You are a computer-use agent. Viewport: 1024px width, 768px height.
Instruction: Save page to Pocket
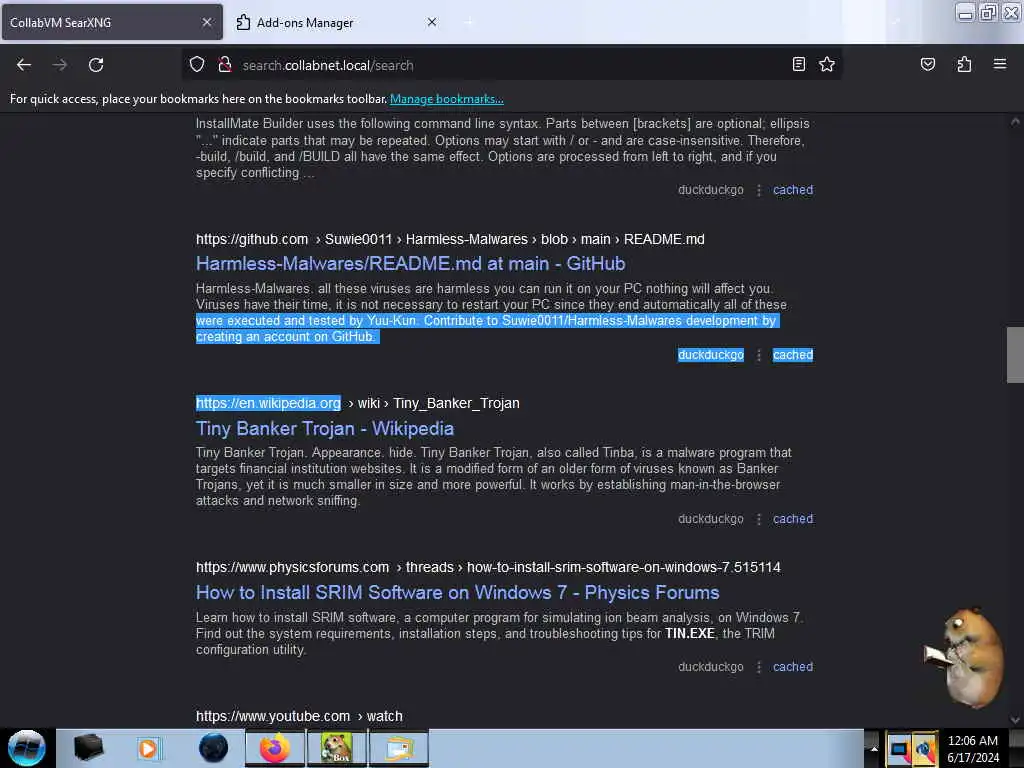(927, 64)
